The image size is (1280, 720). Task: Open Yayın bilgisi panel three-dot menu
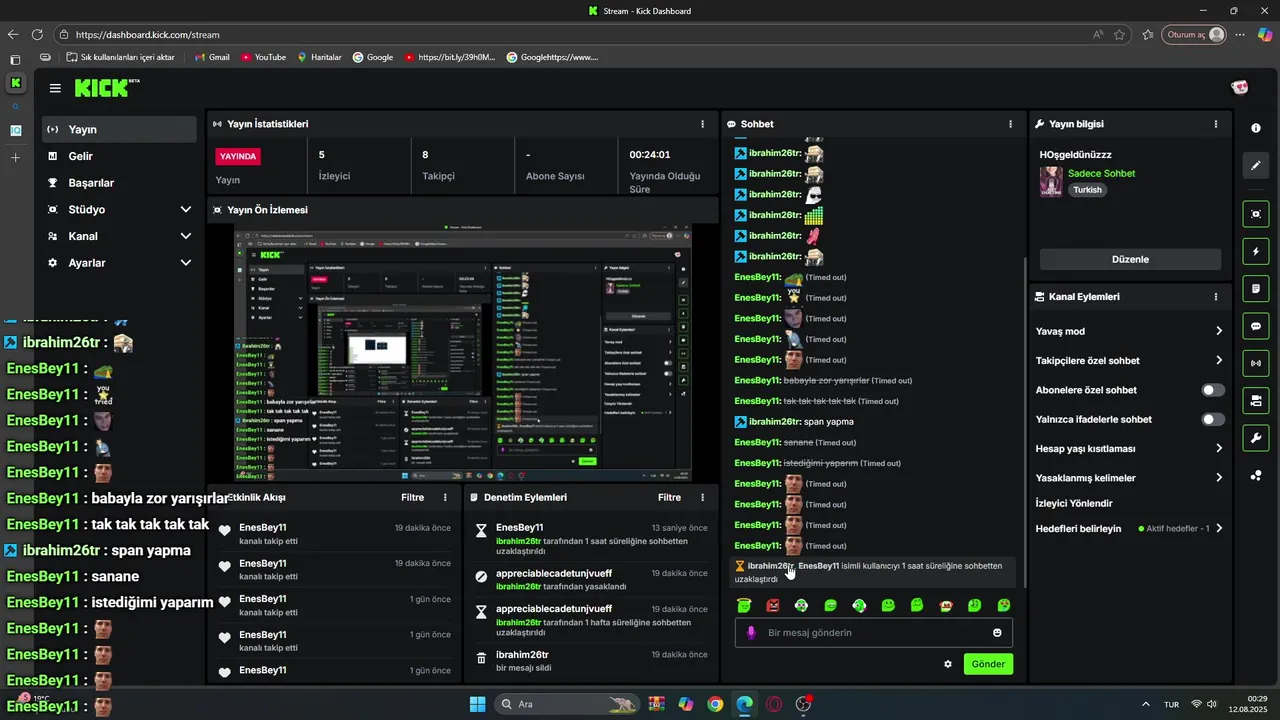[1216, 124]
